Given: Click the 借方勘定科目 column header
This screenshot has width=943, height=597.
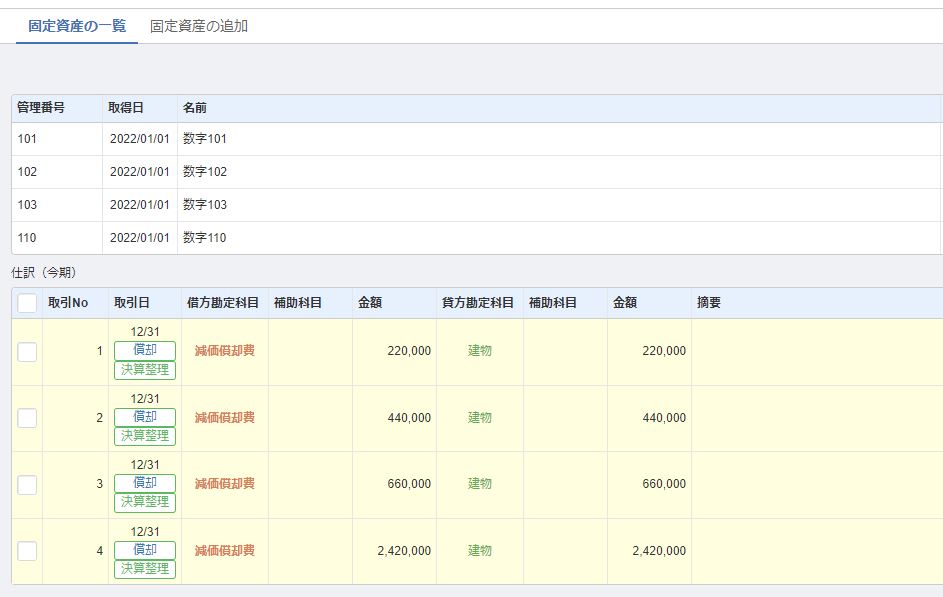Looking at the screenshot, I should (x=223, y=302).
